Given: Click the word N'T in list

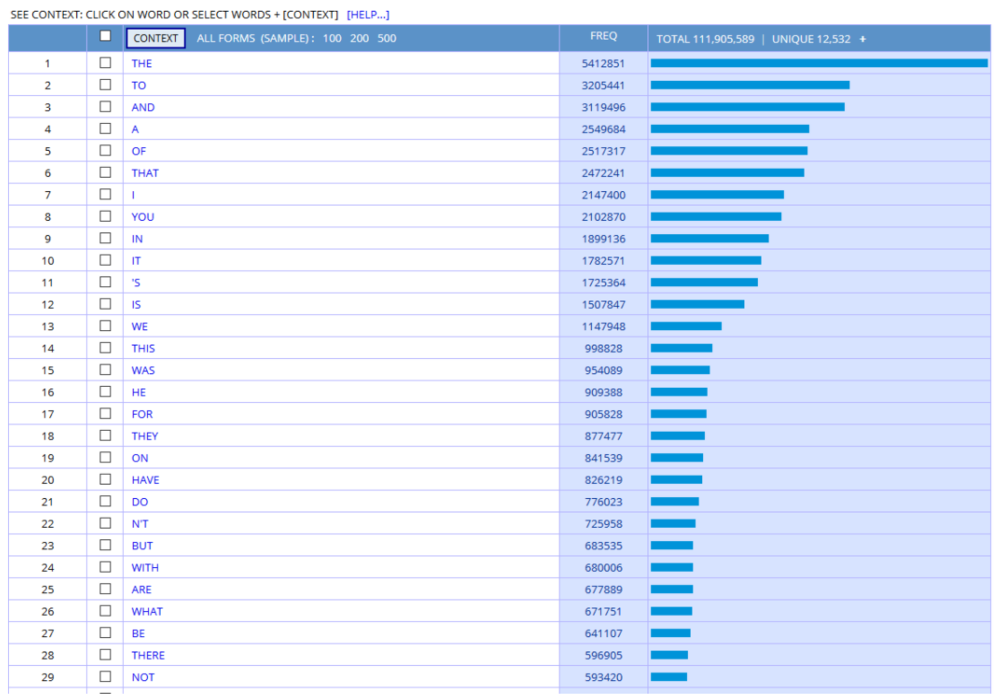Looking at the screenshot, I should tap(141, 524).
